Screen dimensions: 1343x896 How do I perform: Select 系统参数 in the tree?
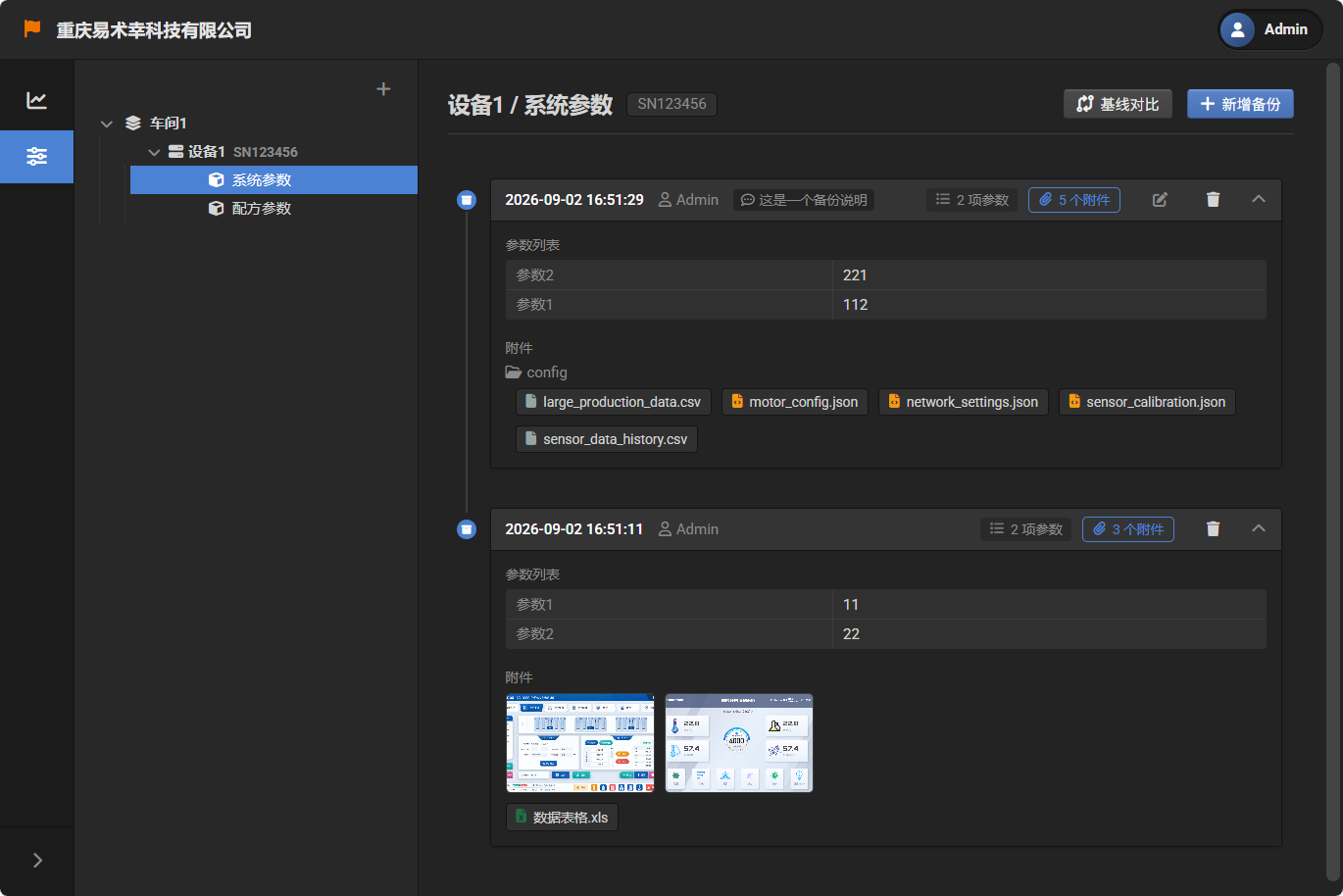274,180
